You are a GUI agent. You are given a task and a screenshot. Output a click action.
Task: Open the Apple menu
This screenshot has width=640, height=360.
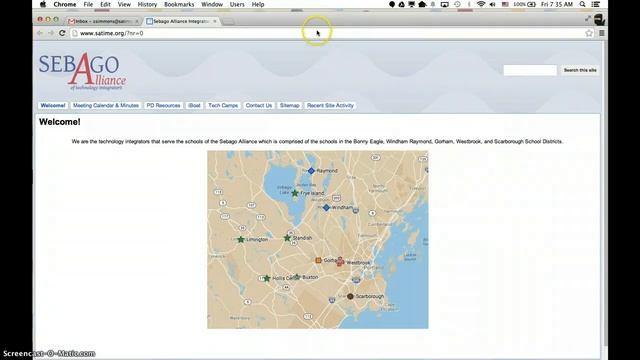click(x=43, y=4)
